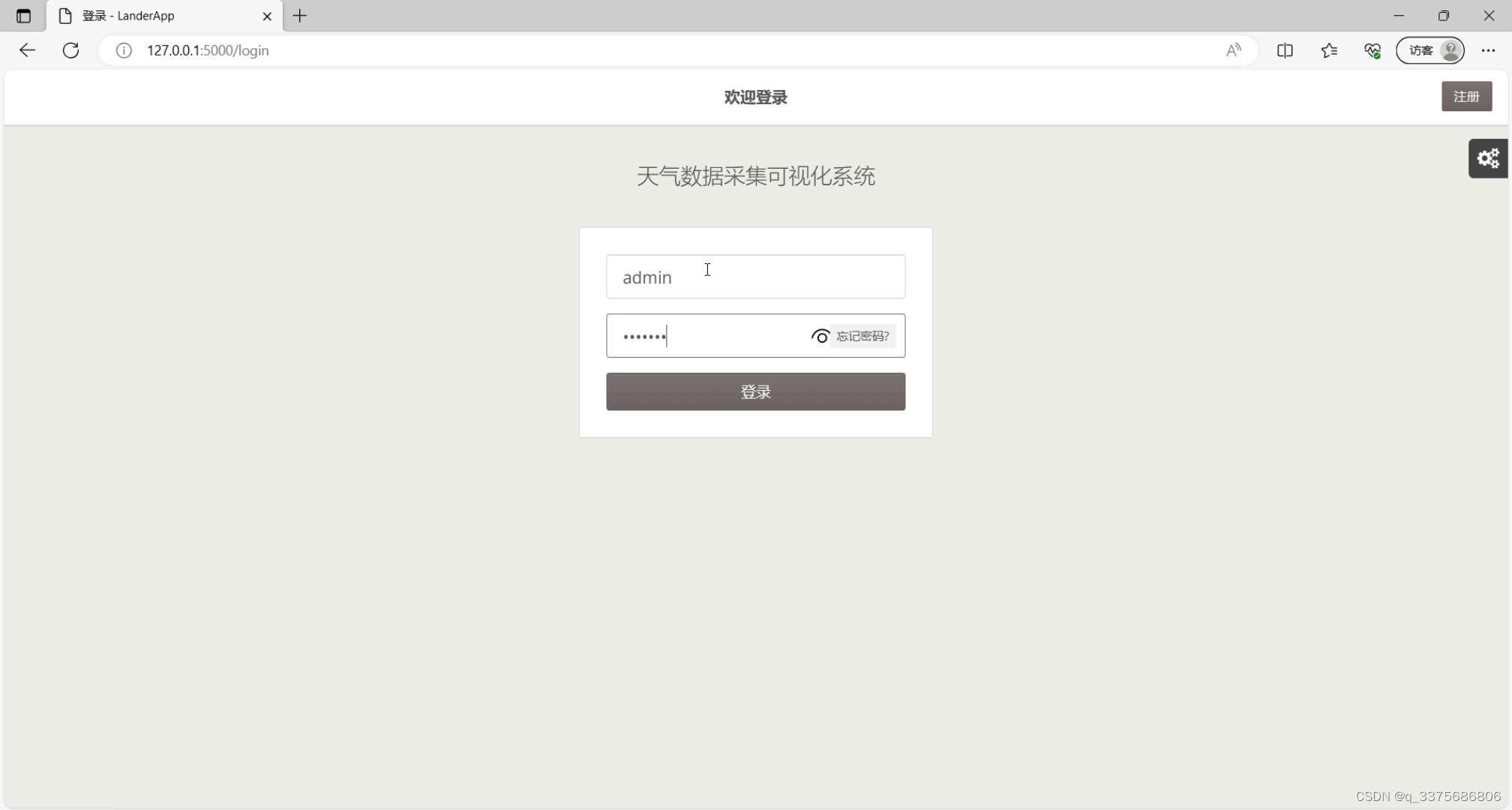
Task: Open Browser essentials panel
Action: click(x=1372, y=50)
